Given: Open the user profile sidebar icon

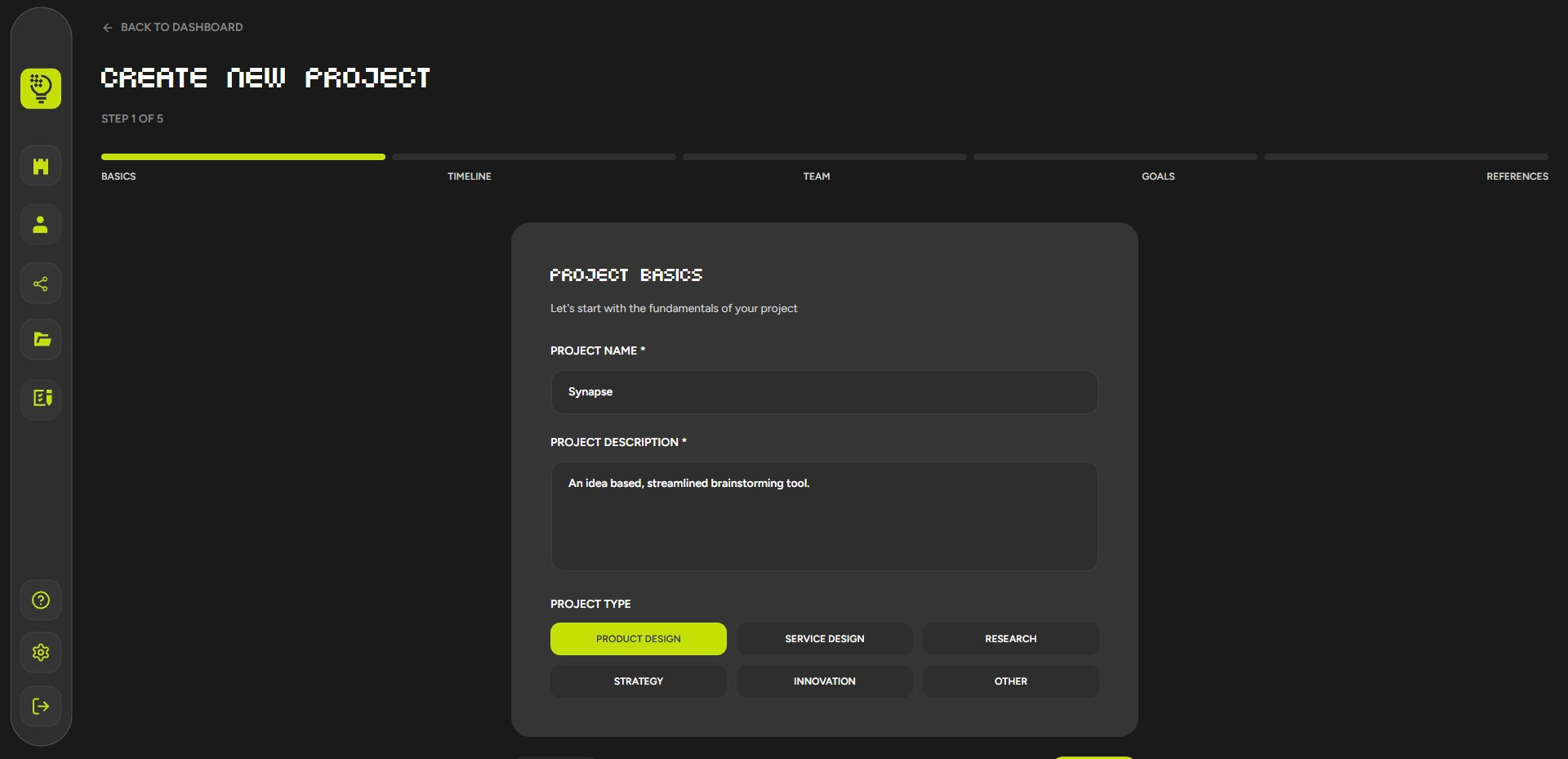Looking at the screenshot, I should pyautogui.click(x=41, y=225).
